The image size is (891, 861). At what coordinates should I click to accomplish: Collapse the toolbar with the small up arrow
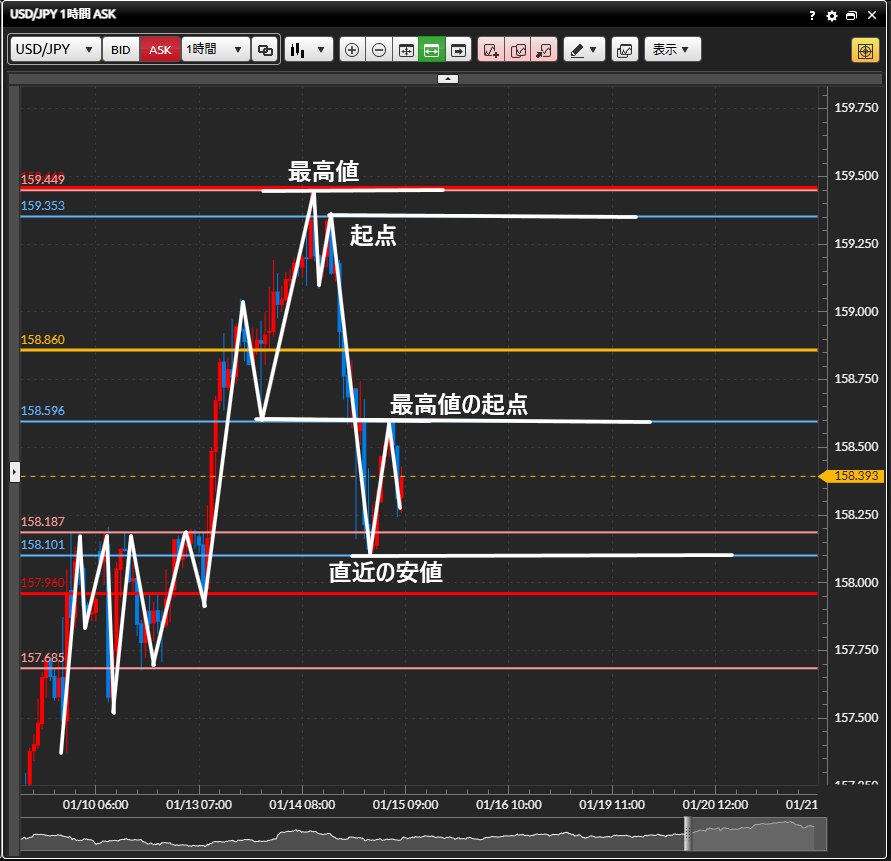coord(448,77)
